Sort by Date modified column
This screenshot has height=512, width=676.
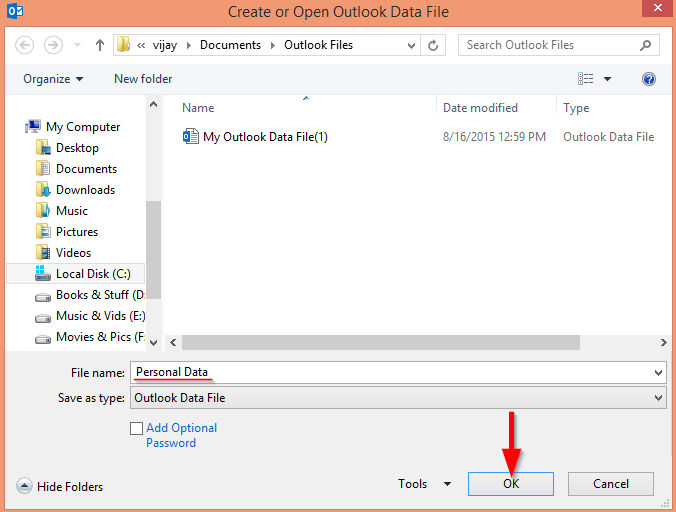click(x=480, y=108)
